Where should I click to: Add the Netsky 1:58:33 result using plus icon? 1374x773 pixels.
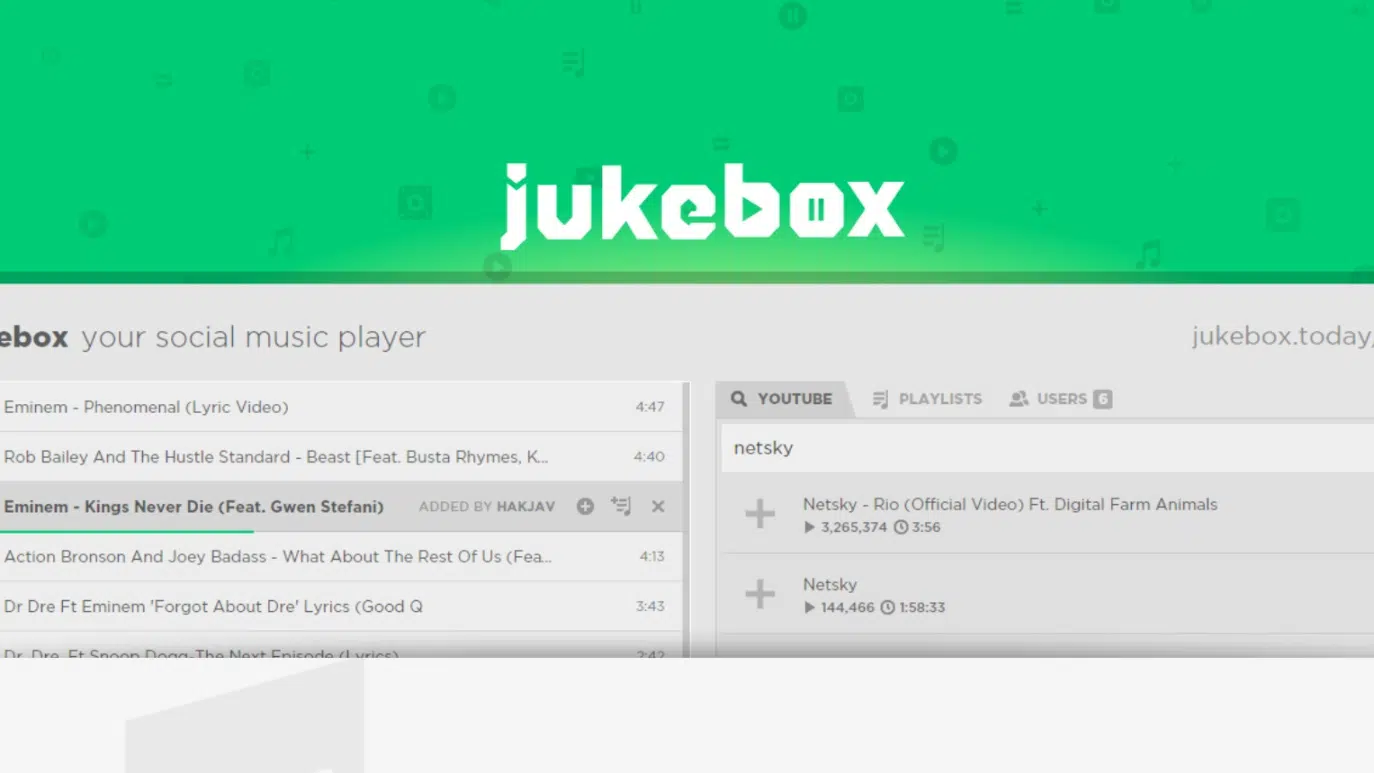pyautogui.click(x=760, y=594)
